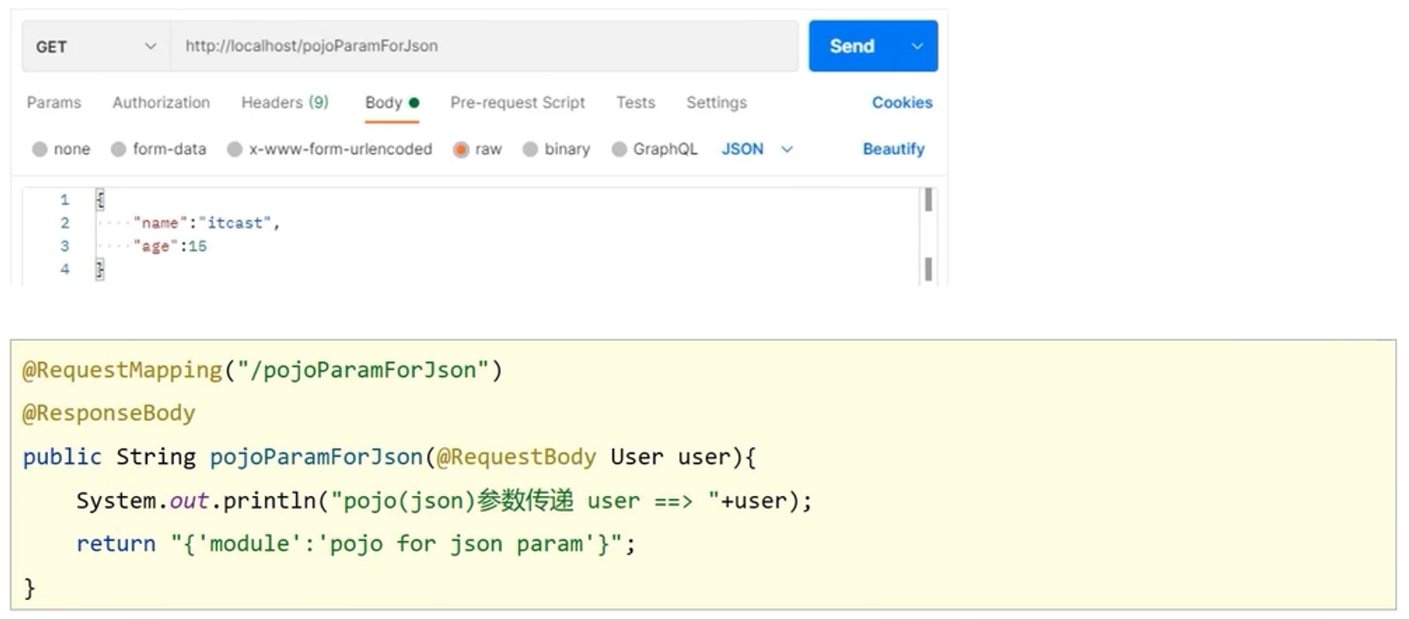Click the request URL field
Screen dimensions: 1409x619
[485, 46]
